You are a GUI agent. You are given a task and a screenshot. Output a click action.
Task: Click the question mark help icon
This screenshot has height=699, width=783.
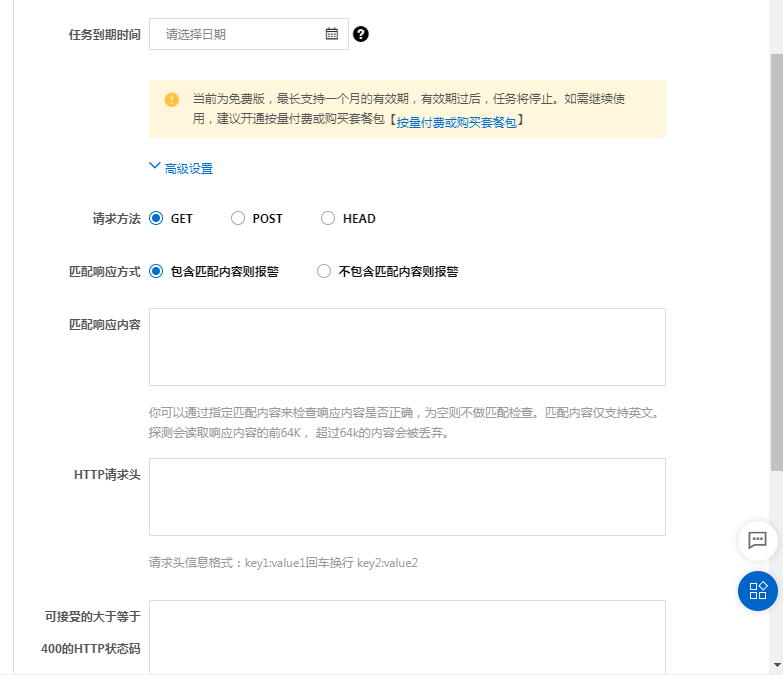[x=361, y=34]
